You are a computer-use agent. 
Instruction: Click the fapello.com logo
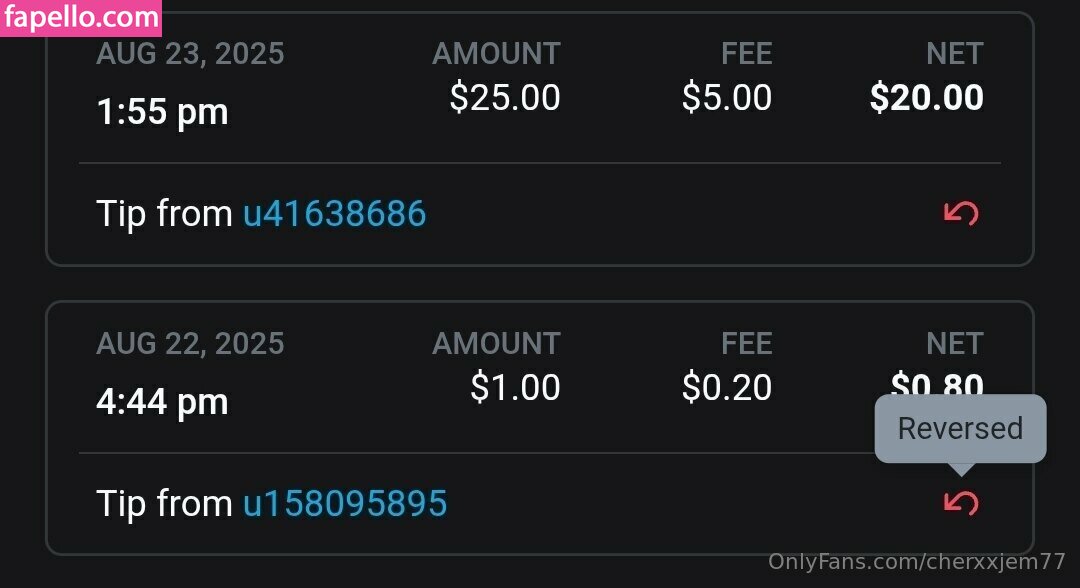[82, 18]
